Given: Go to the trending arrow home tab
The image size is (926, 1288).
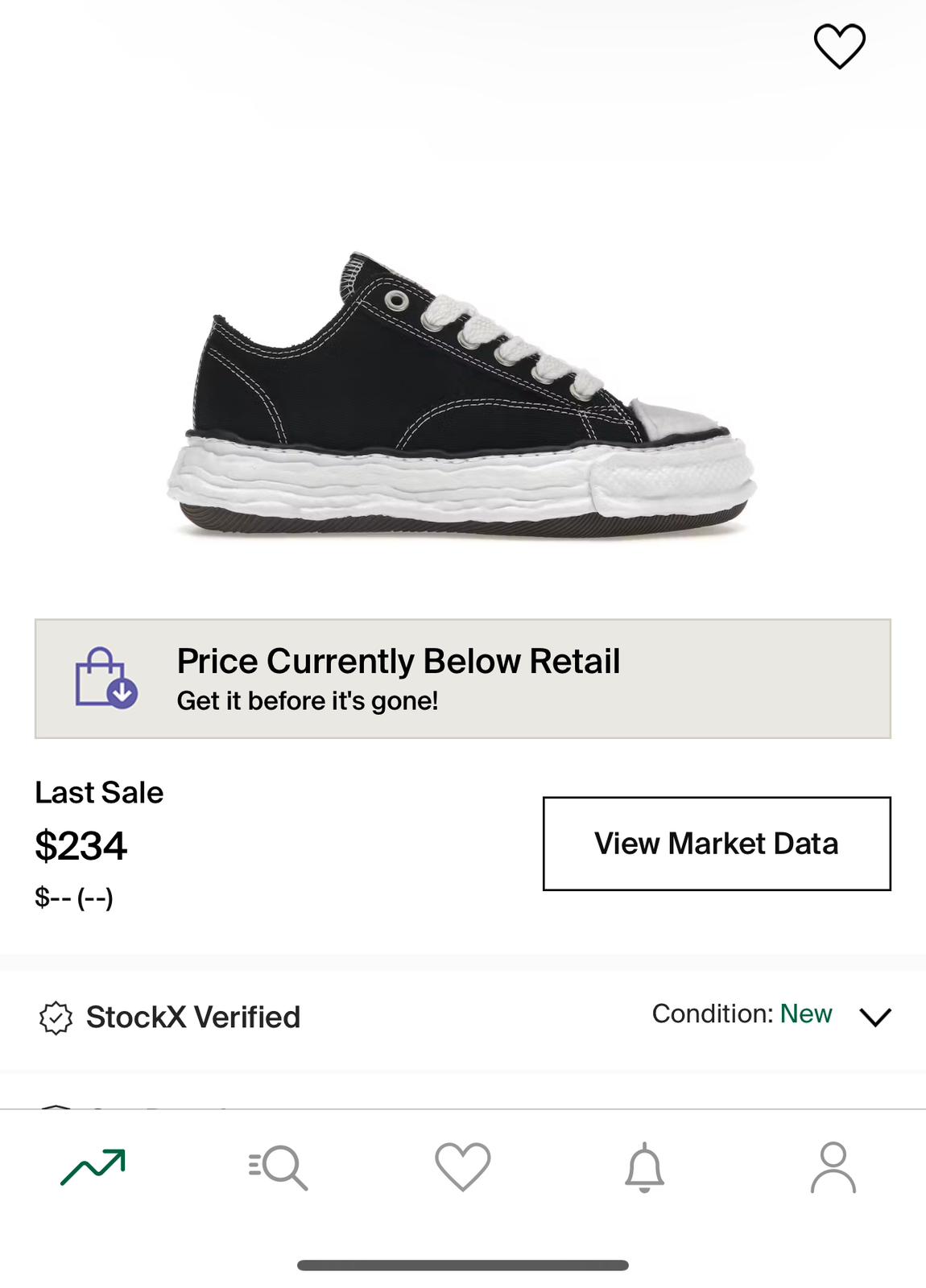Looking at the screenshot, I should 93,1167.
